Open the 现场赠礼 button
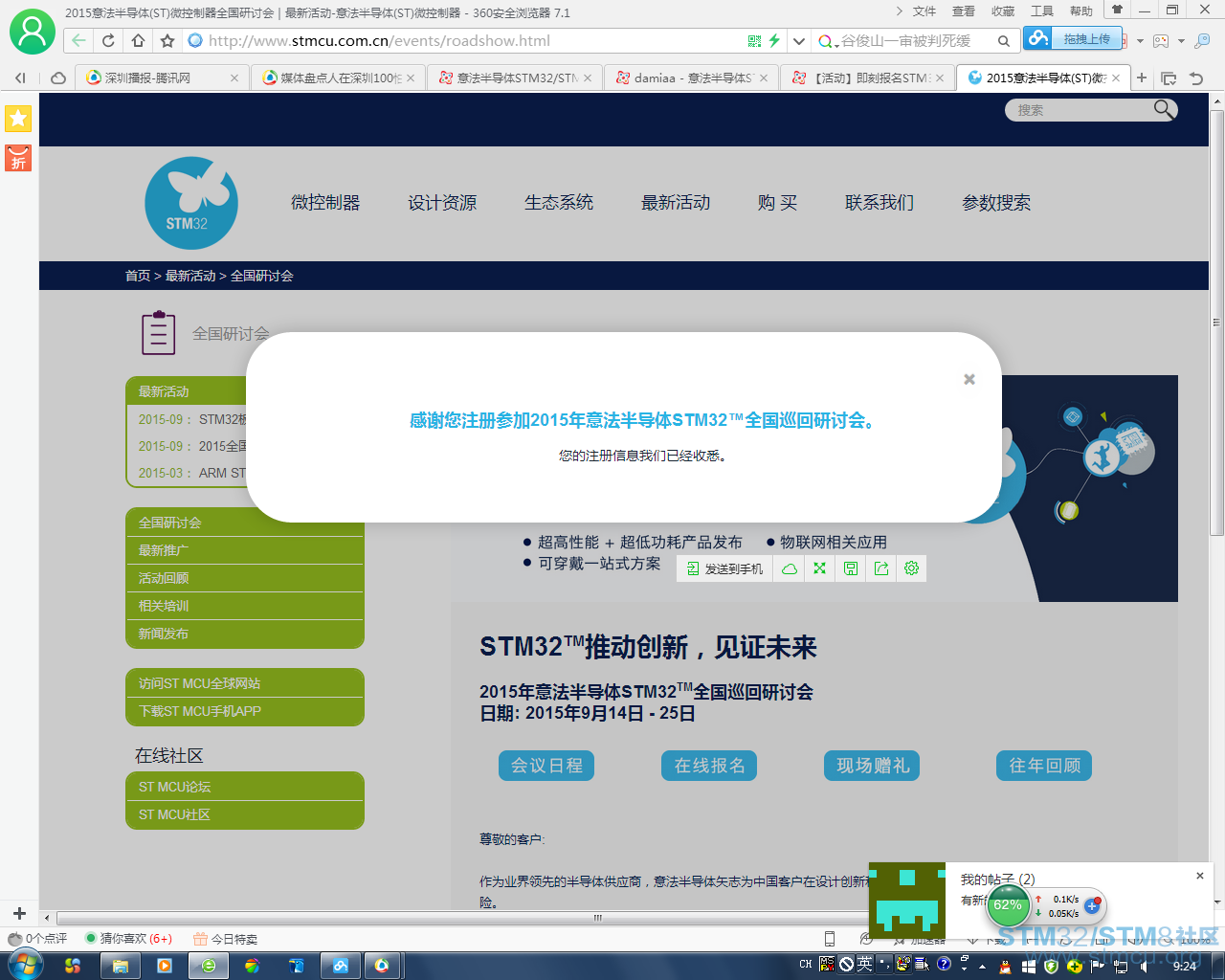 [872, 766]
